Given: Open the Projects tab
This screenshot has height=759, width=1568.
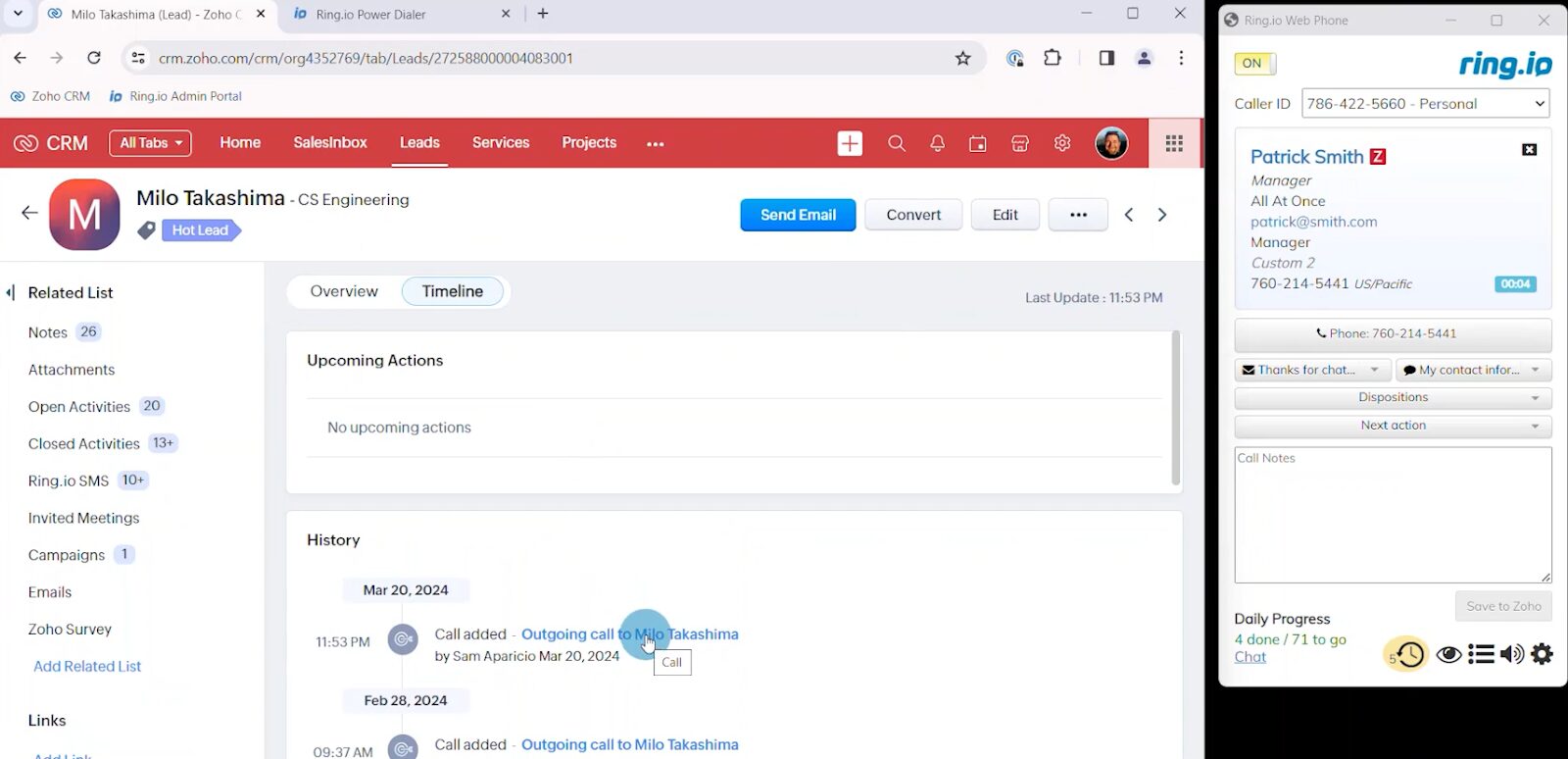Looking at the screenshot, I should [589, 143].
